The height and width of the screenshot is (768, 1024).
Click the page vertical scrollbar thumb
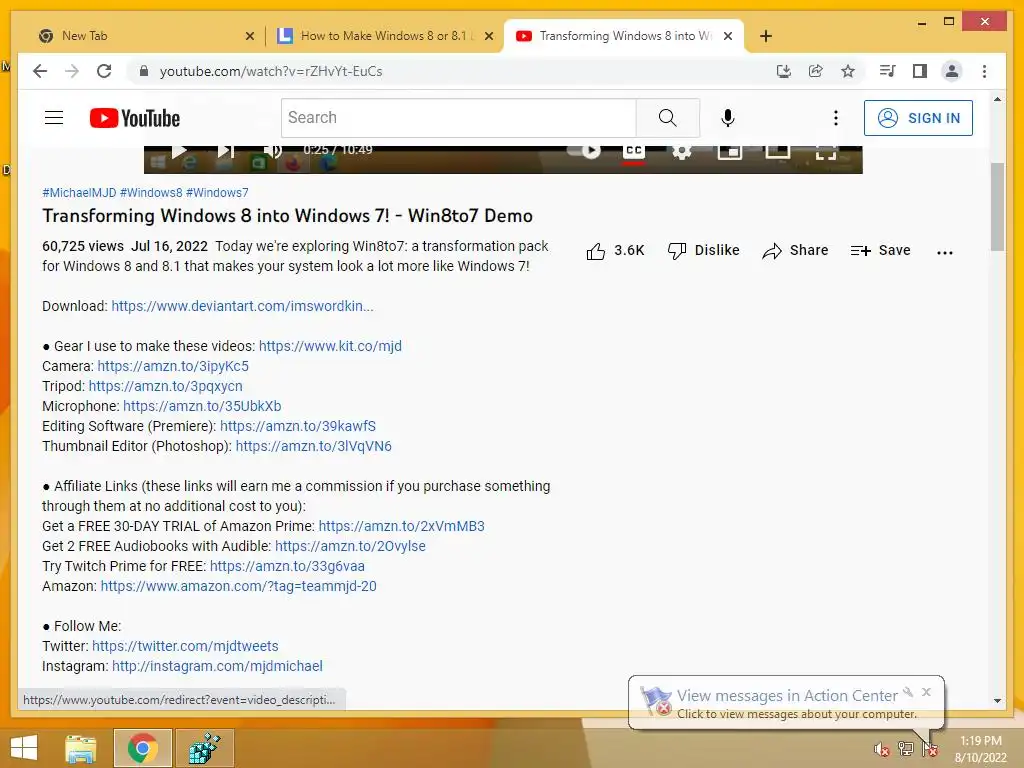(997, 207)
